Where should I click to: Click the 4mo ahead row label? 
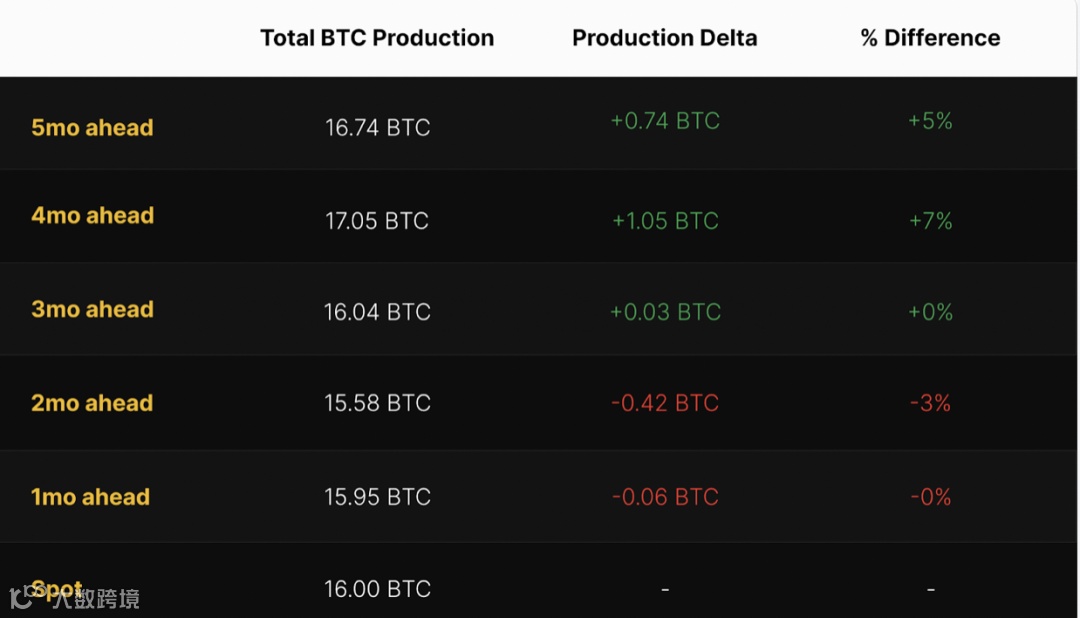[x=92, y=216]
